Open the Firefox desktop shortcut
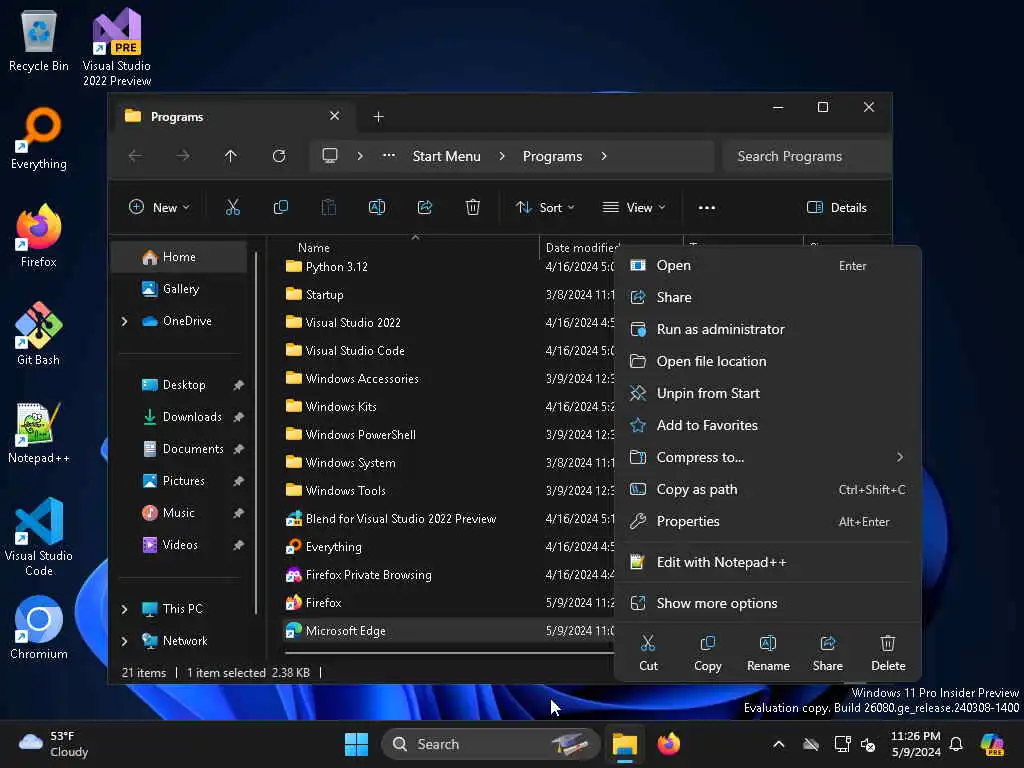This screenshot has height=768, width=1024. [x=39, y=236]
